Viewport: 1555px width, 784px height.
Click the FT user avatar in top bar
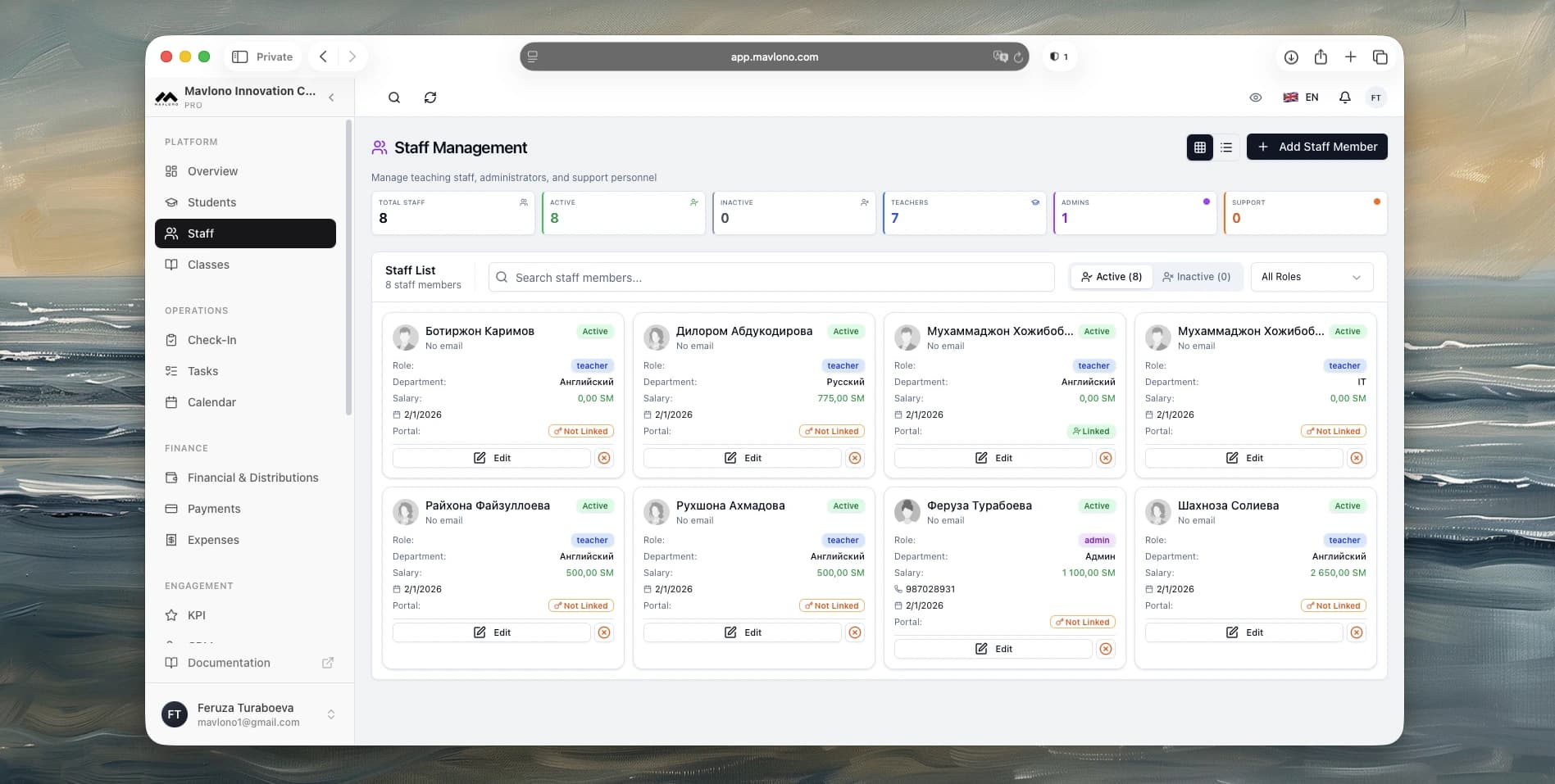coord(1375,97)
